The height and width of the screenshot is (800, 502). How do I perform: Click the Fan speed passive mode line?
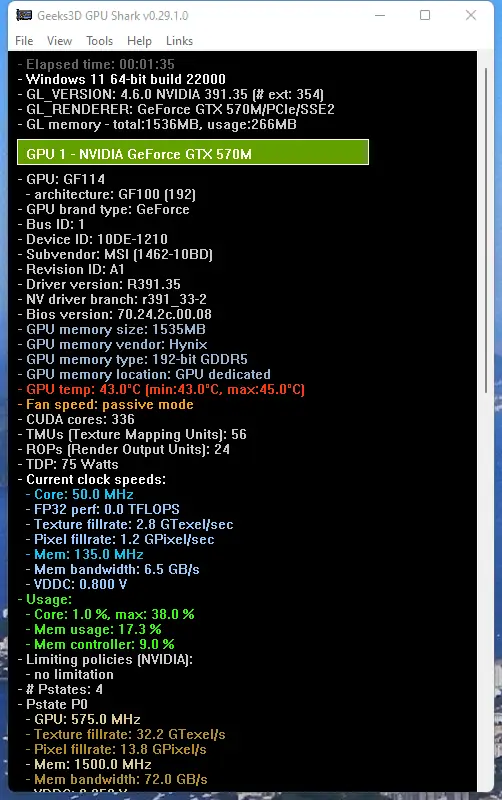(106, 405)
